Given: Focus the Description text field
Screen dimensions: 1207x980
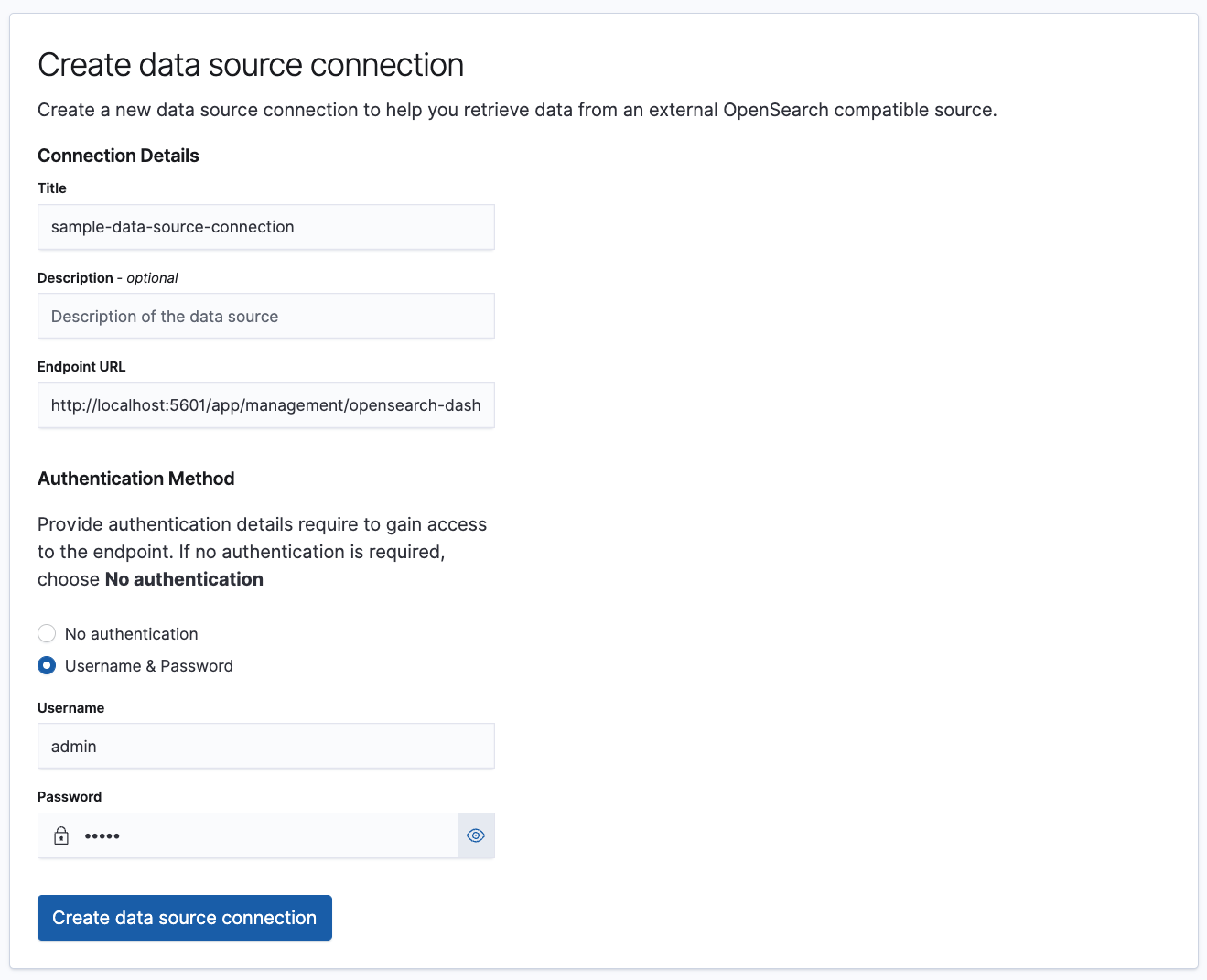Looking at the screenshot, I should [x=266, y=317].
